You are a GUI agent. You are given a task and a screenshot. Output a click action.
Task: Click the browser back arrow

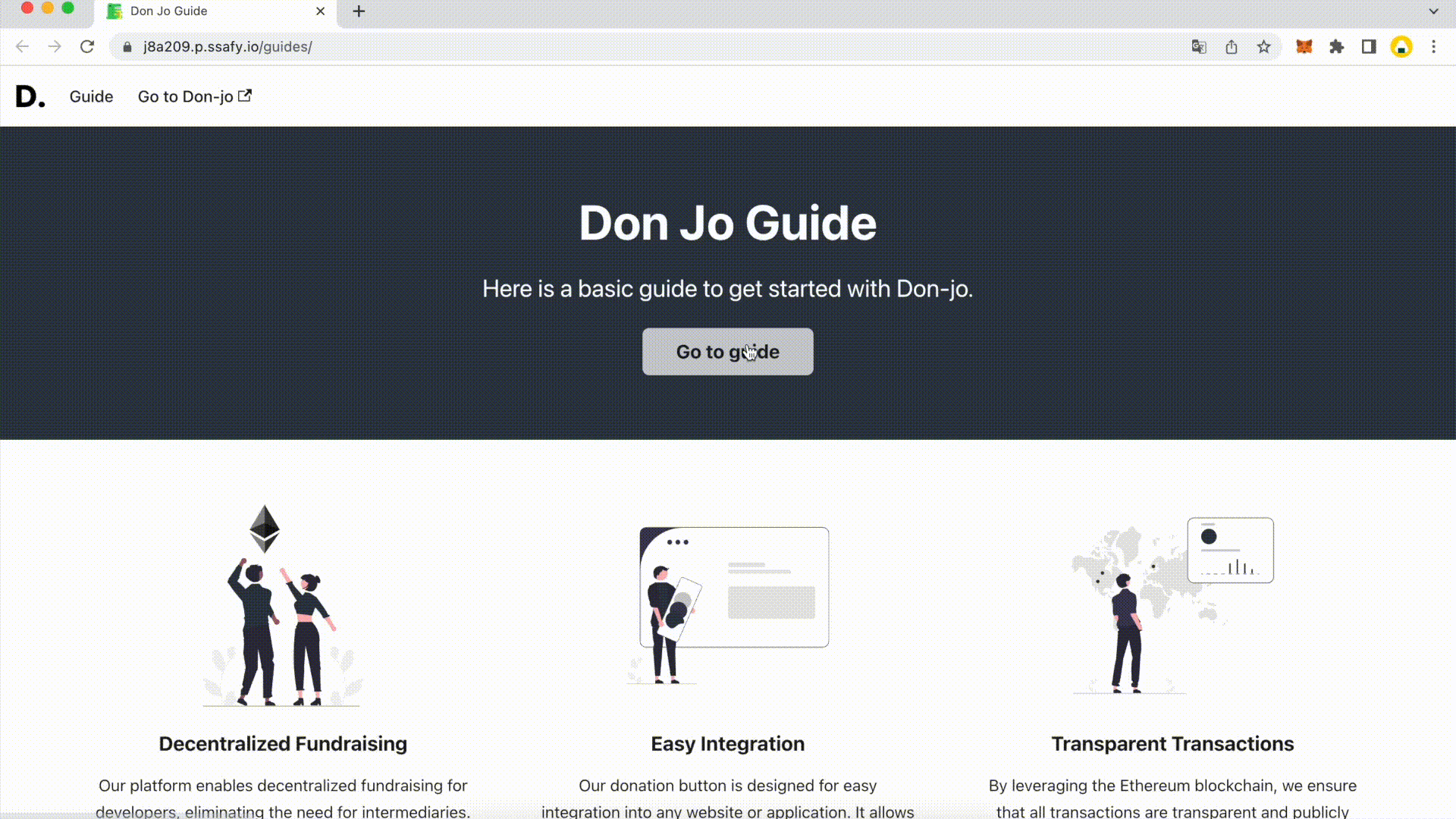pyautogui.click(x=22, y=46)
